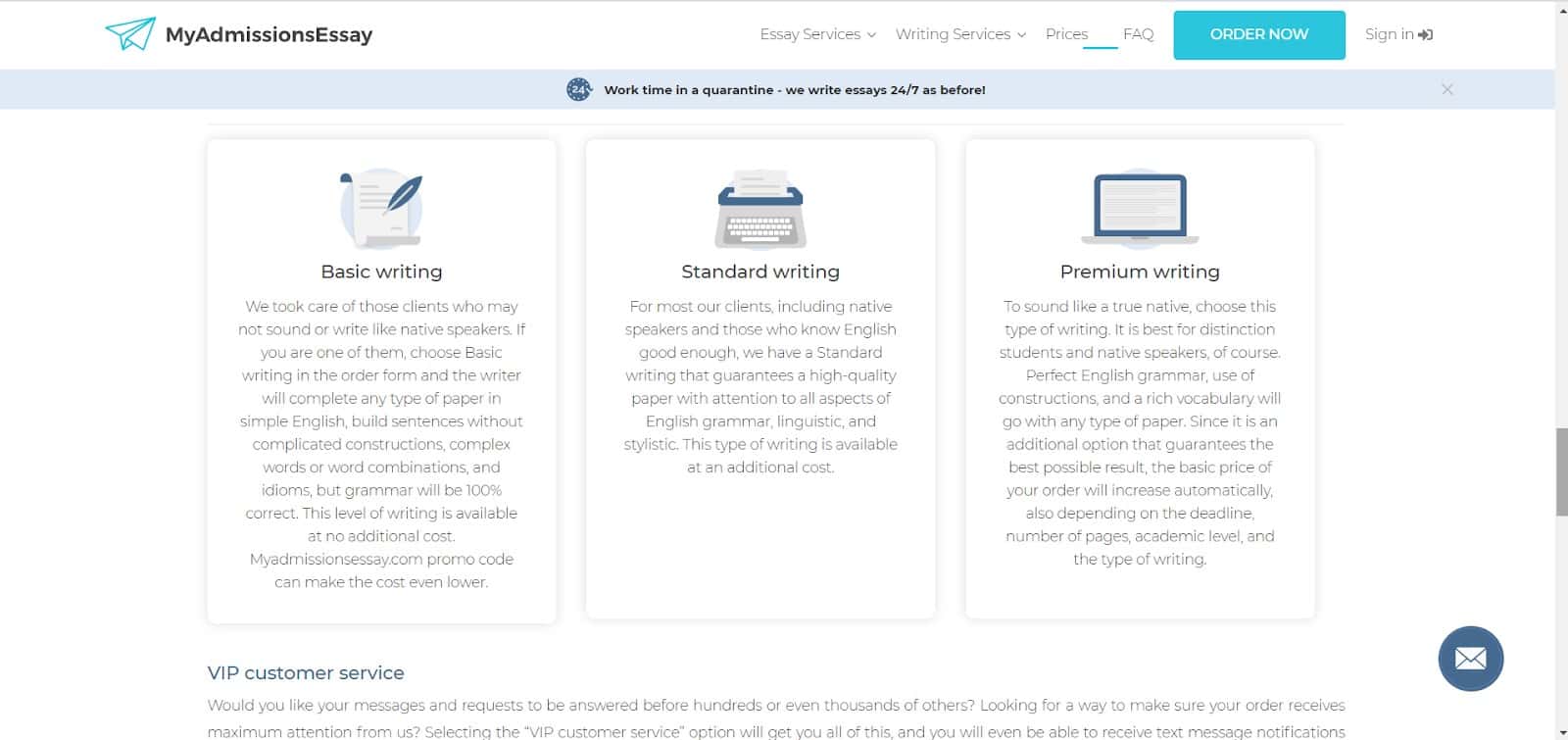
Task: Click the Writing Services chevron arrow
Action: coord(1021,35)
